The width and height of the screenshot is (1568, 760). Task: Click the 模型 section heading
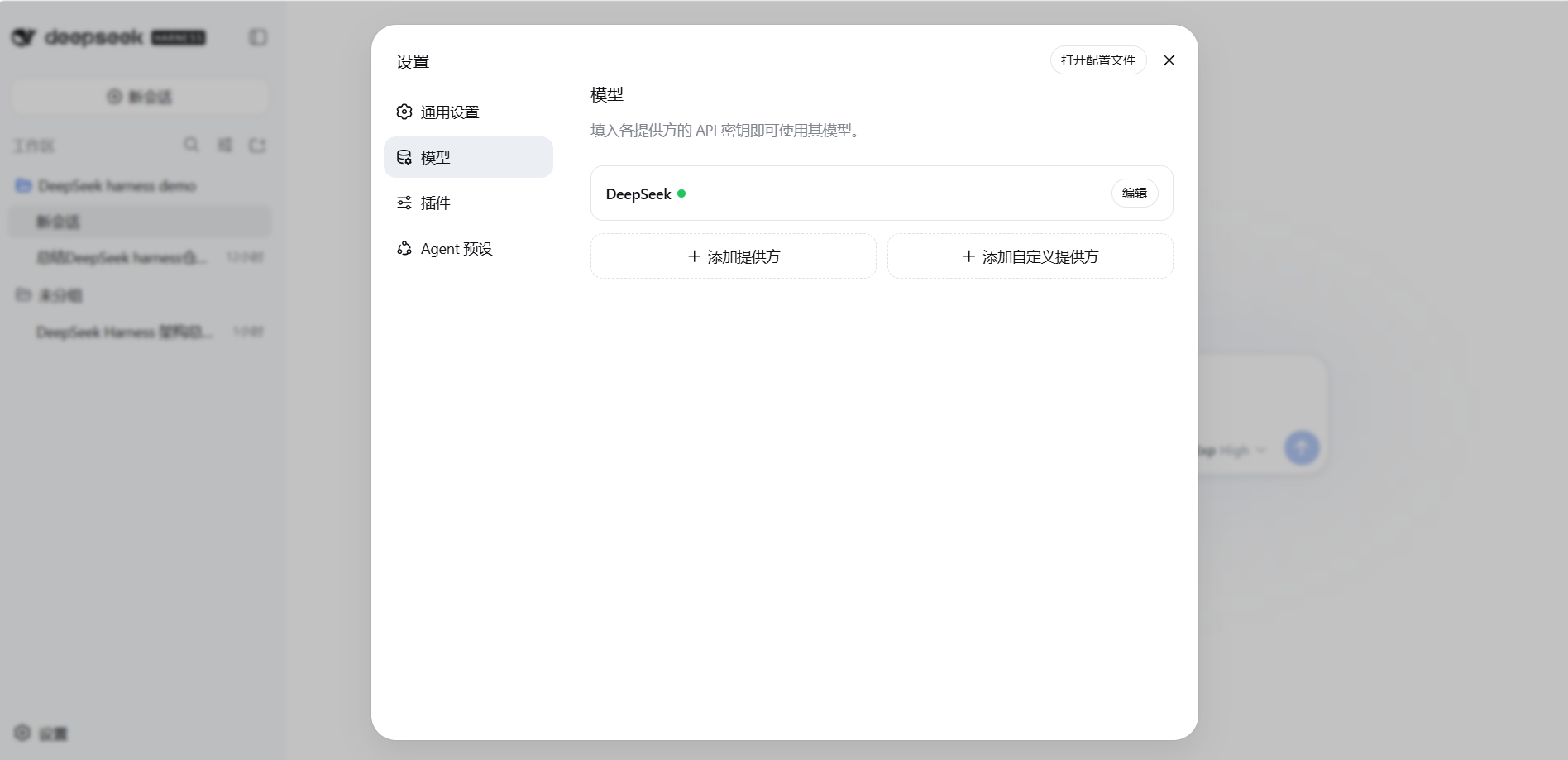coord(607,95)
